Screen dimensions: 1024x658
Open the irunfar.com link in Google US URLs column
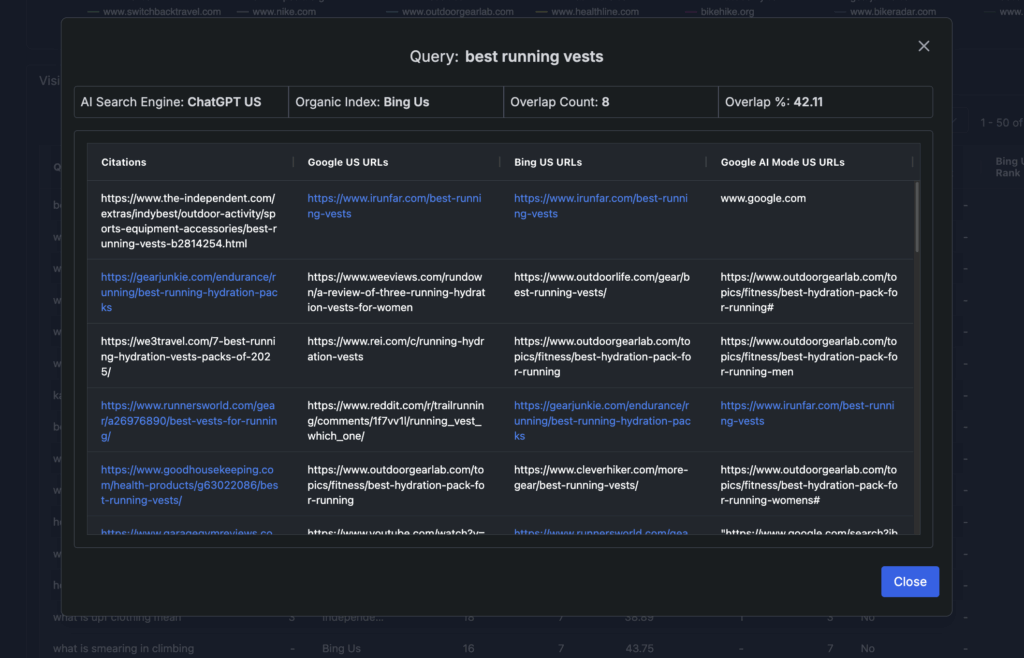tap(394, 206)
